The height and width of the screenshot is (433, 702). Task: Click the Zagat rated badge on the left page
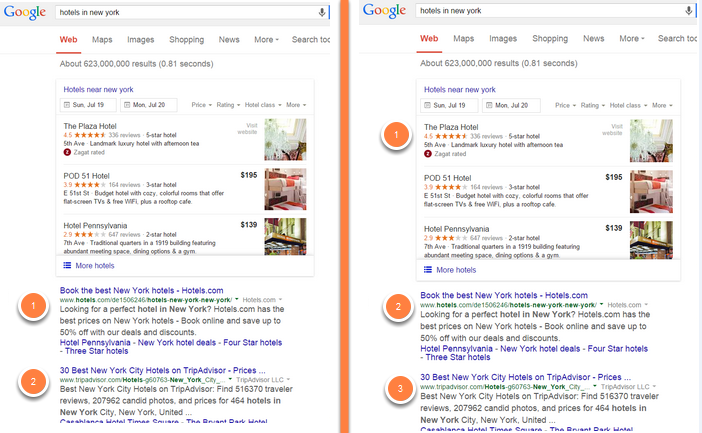[67, 152]
